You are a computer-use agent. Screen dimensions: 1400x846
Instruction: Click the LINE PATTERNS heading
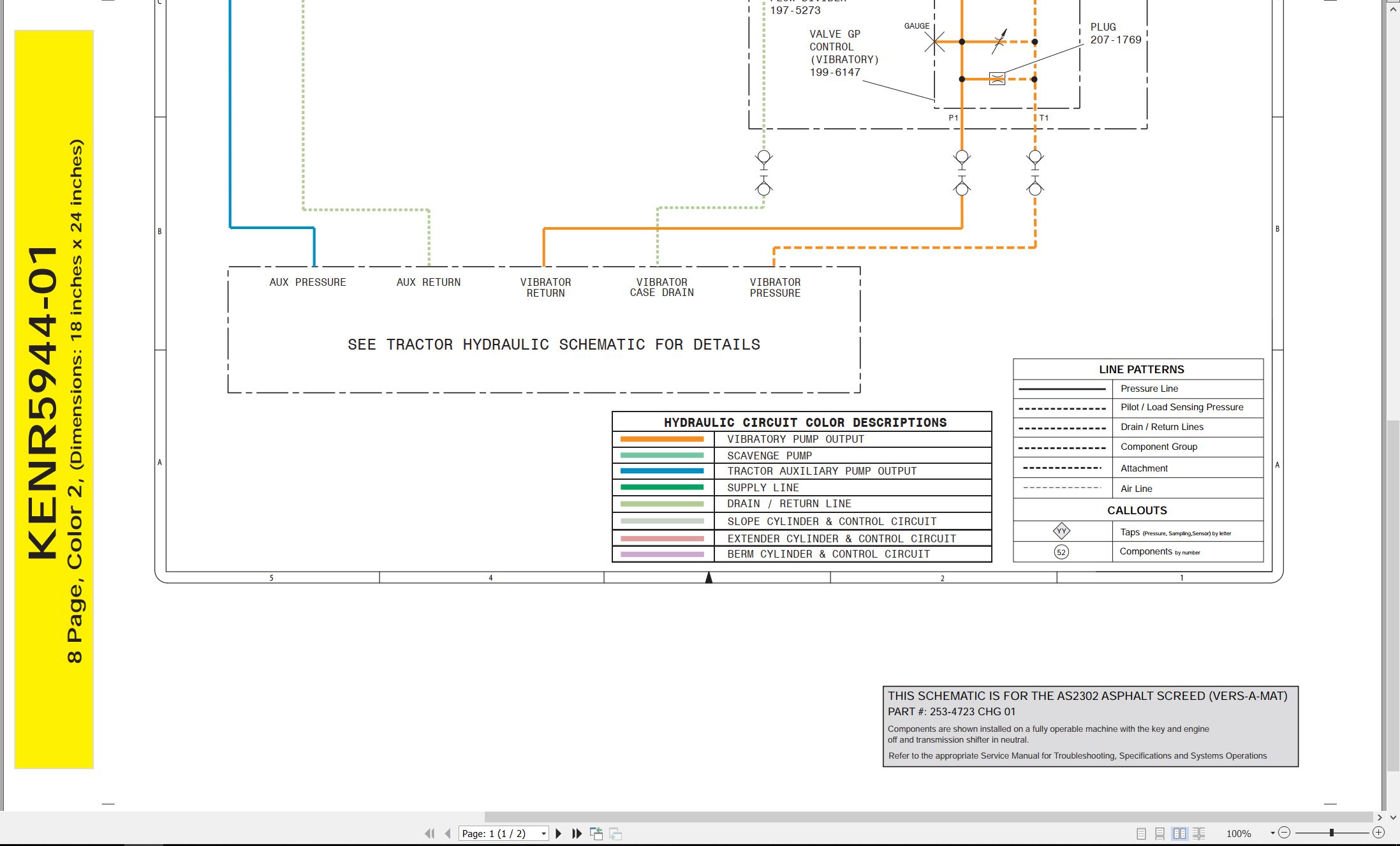pyautogui.click(x=1141, y=369)
